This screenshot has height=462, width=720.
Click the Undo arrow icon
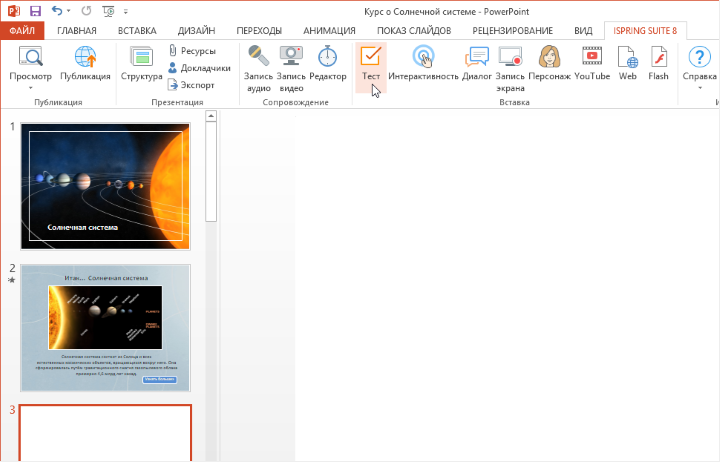pyautogui.click(x=57, y=11)
